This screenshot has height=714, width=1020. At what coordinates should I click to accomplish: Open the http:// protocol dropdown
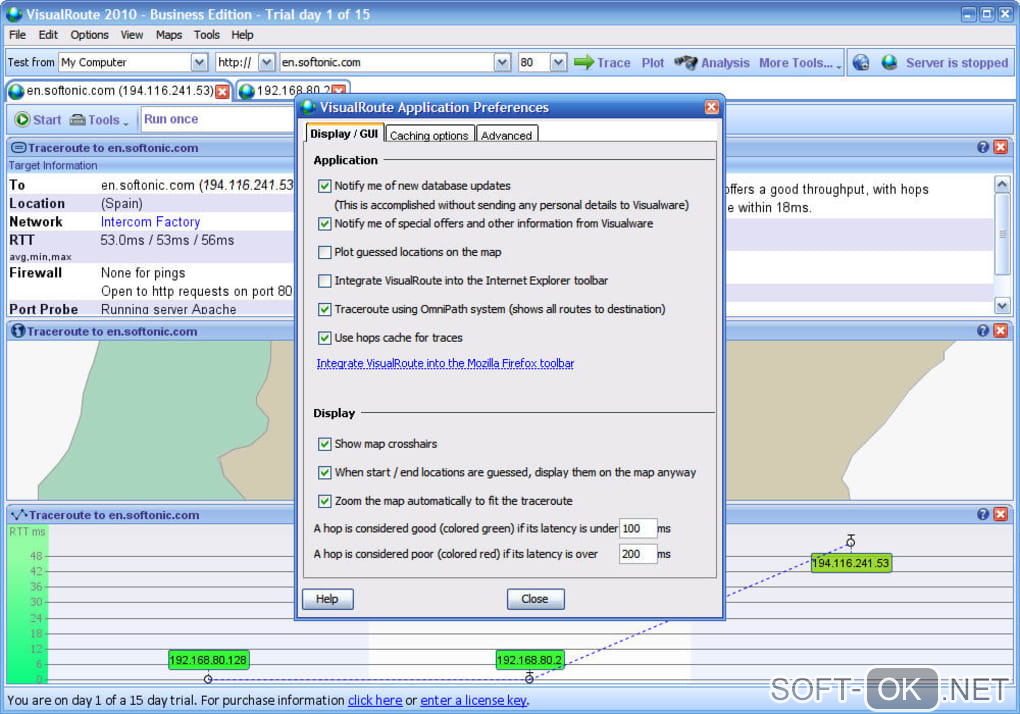(x=267, y=62)
